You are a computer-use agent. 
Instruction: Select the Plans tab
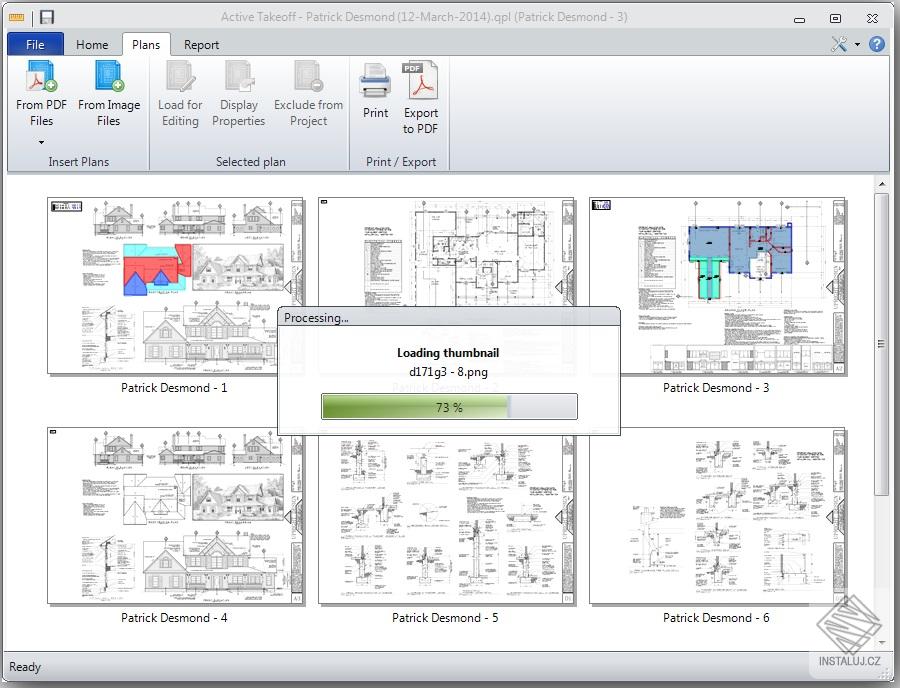click(146, 44)
